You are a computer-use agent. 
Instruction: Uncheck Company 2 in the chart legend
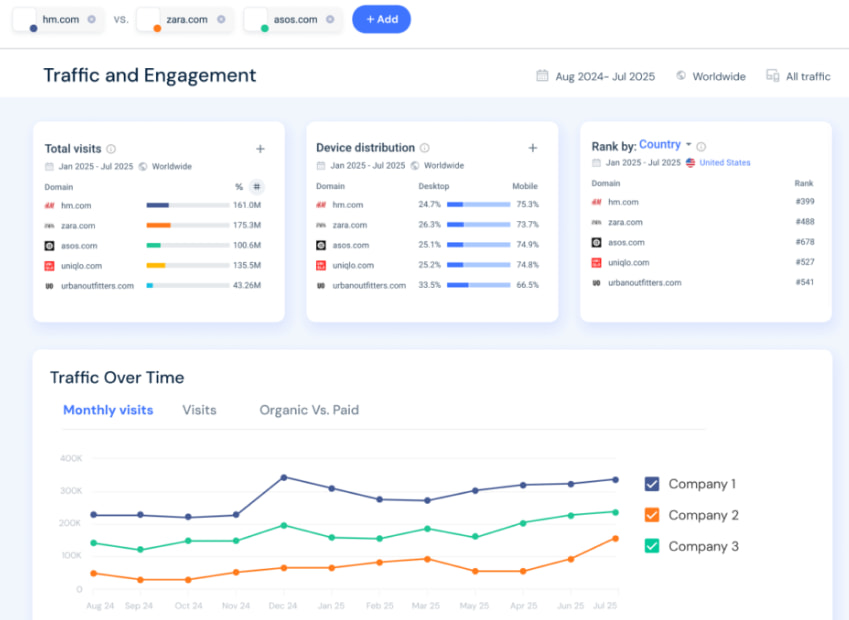tap(652, 515)
